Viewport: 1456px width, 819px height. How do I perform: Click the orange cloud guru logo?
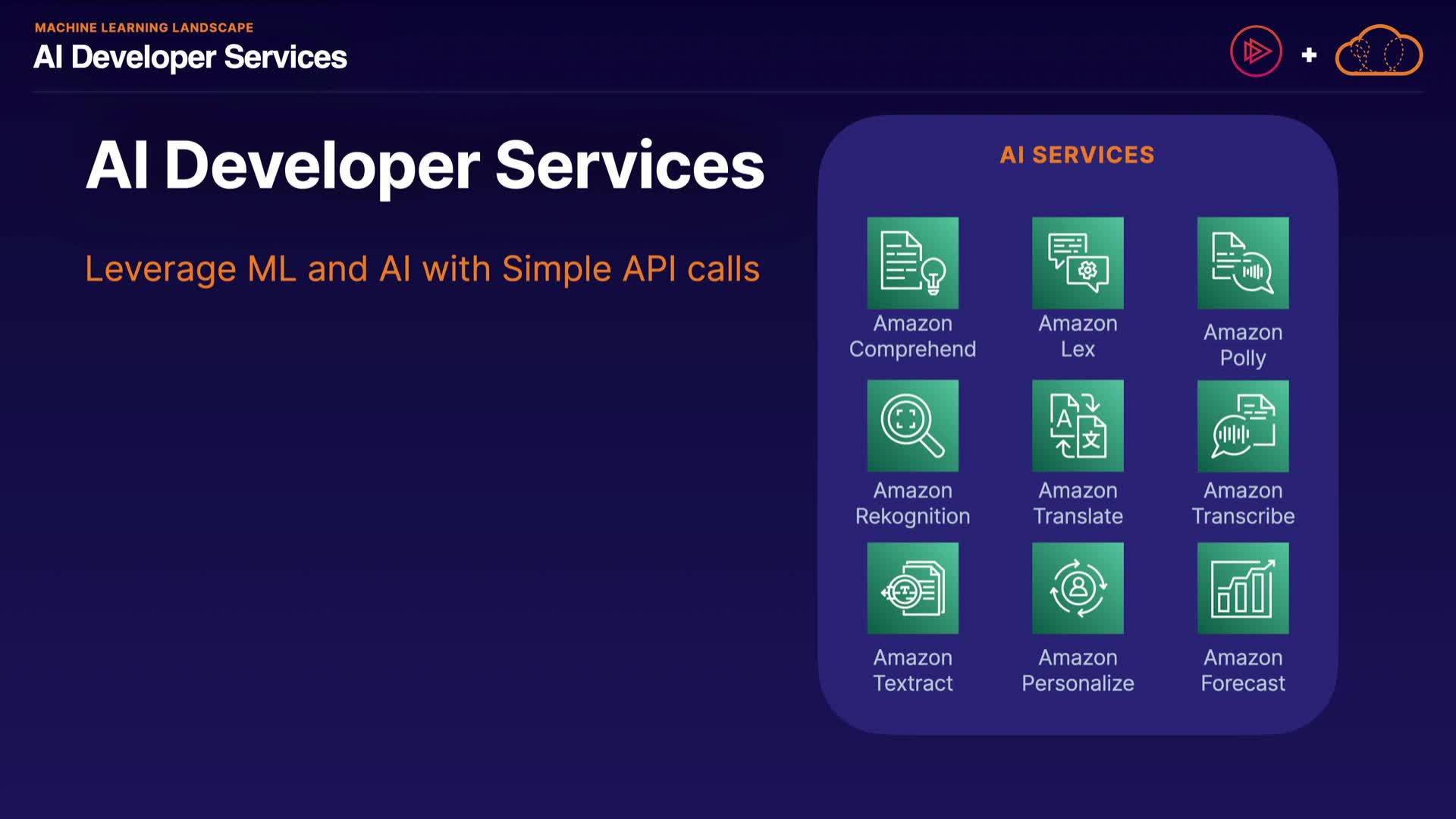click(x=1378, y=52)
